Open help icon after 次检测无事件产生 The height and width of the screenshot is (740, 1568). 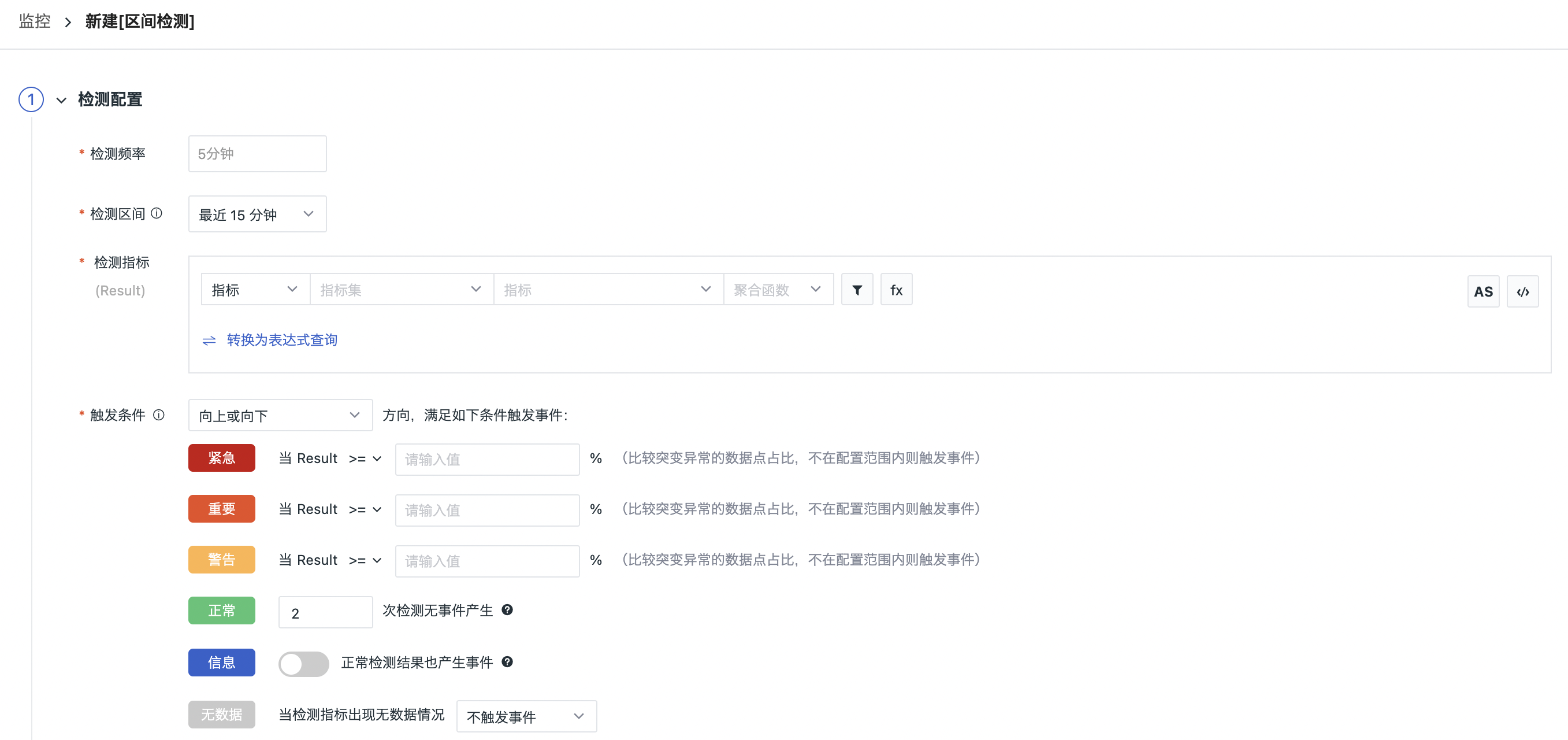(507, 610)
